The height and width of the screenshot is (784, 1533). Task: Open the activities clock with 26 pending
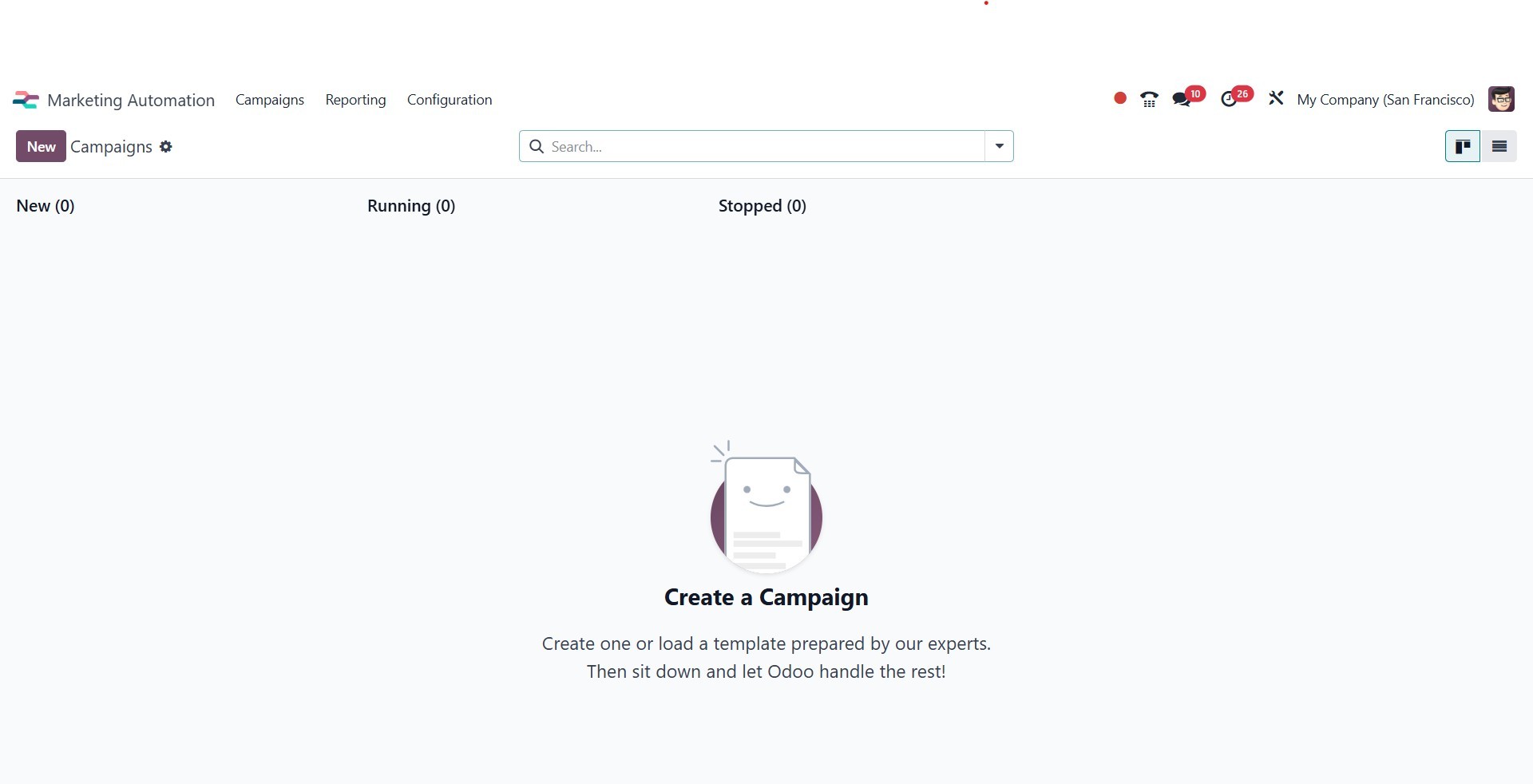pos(1230,100)
